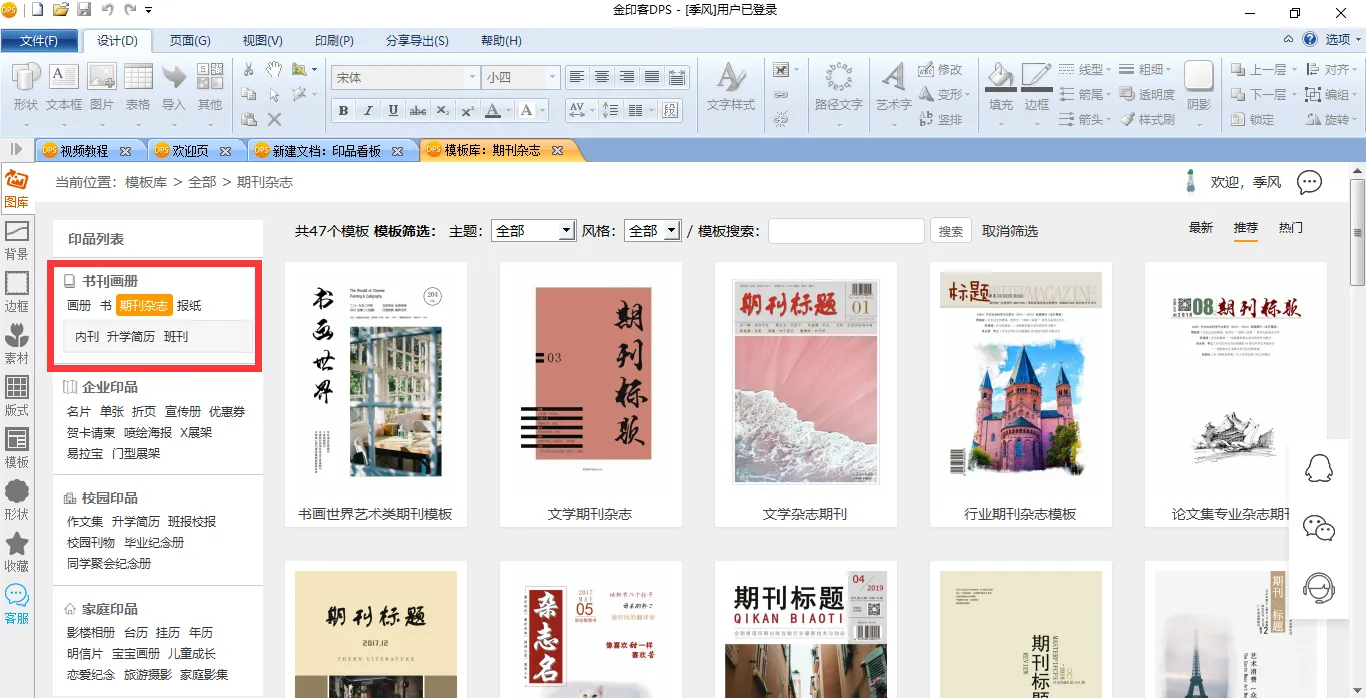The height and width of the screenshot is (698, 1366).
Task: Click the 搜索 search button
Action: 950,231
